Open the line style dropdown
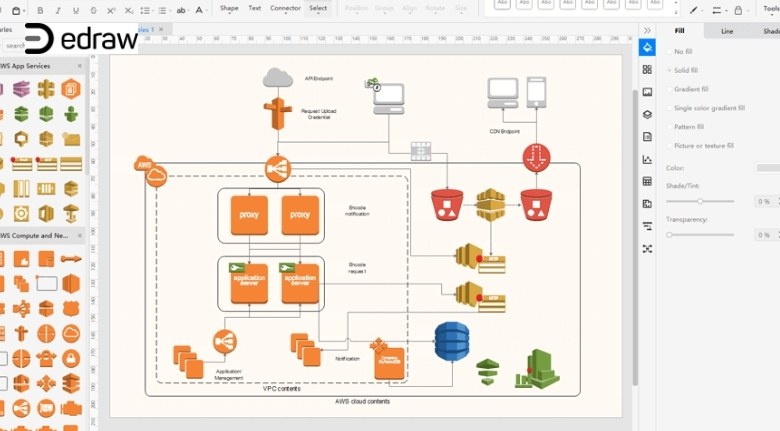Viewport: 780px width, 431px height. tap(718, 10)
